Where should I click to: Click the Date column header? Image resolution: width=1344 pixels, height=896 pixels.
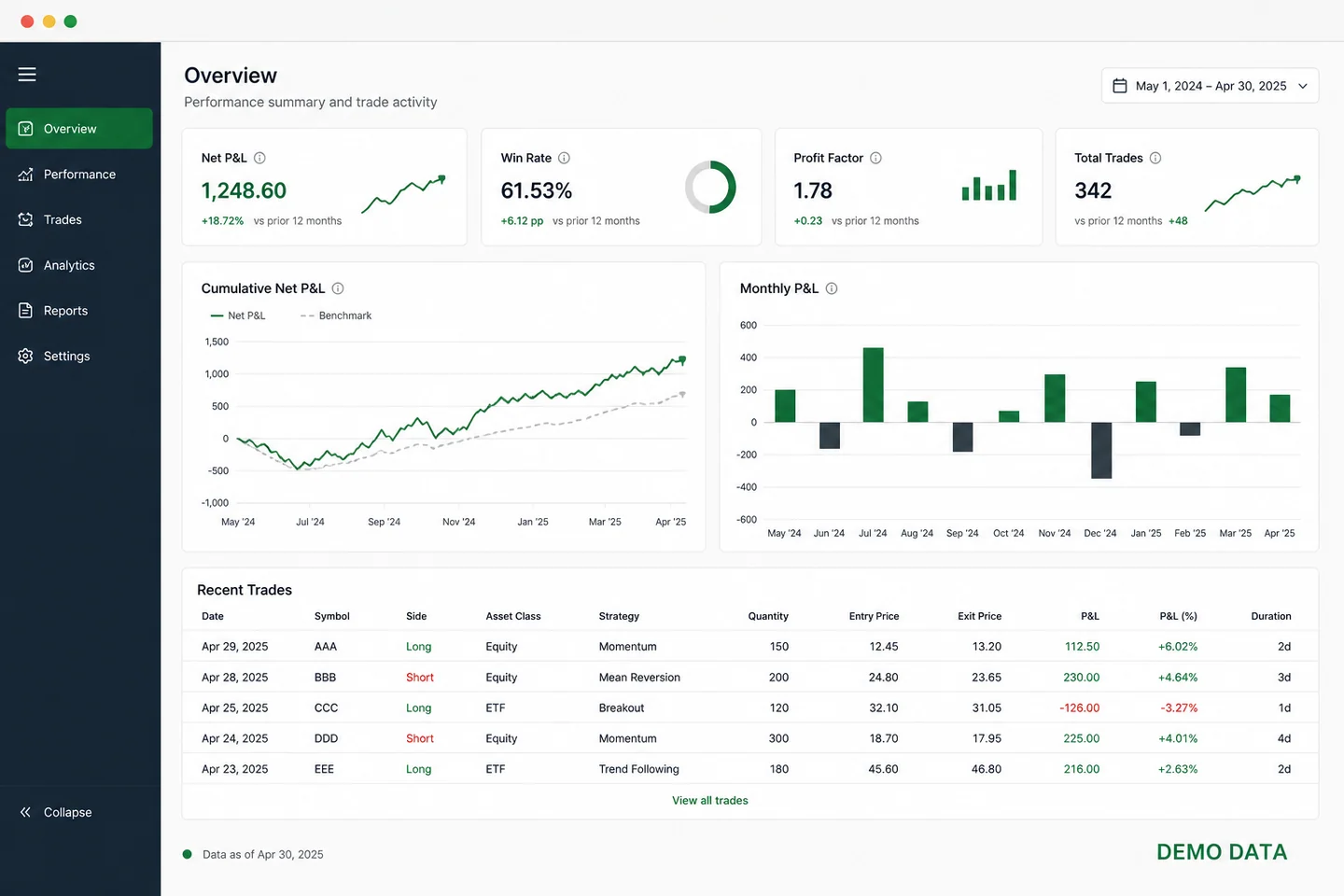213,616
